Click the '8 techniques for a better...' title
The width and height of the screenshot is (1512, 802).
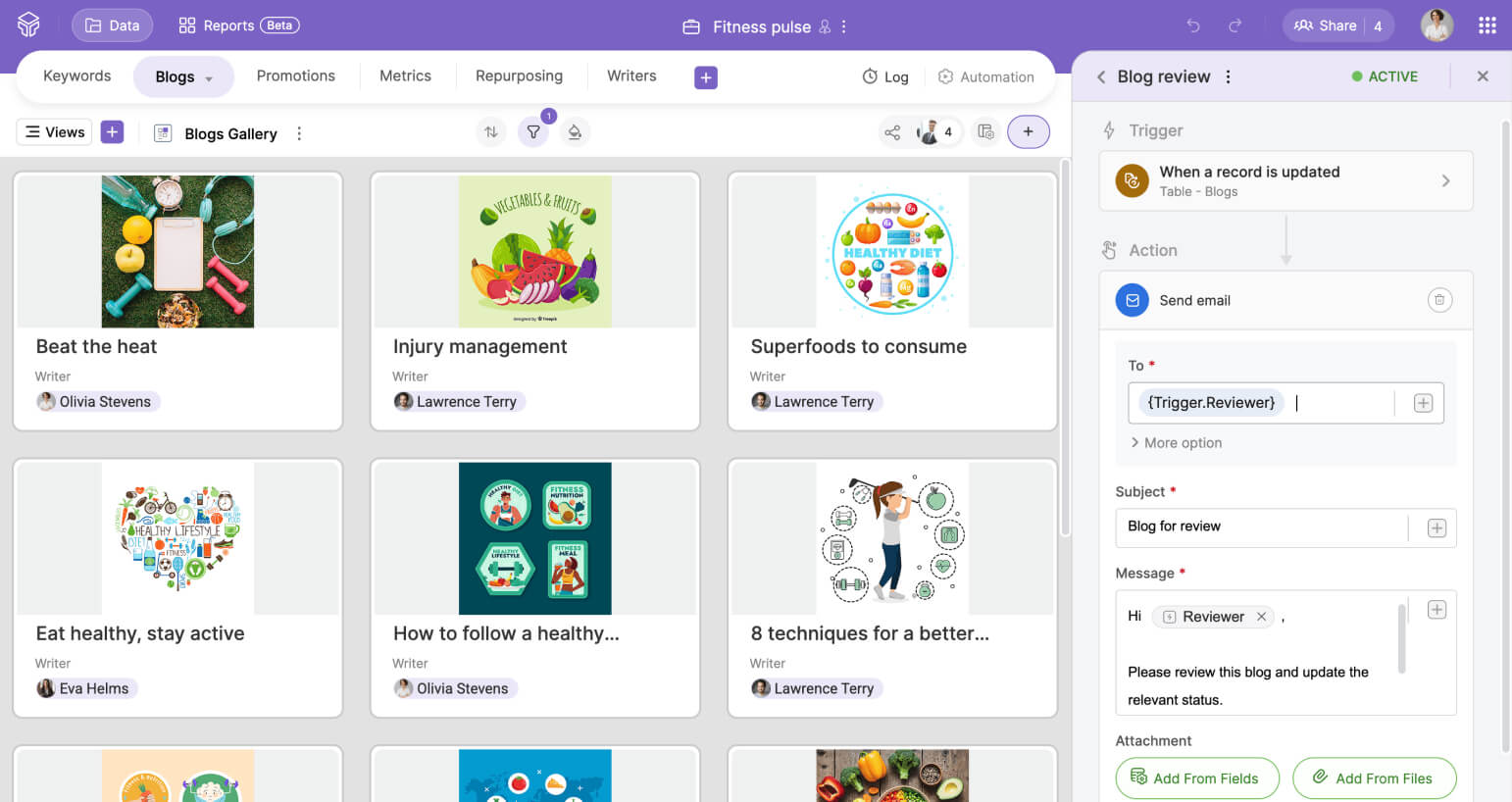click(x=870, y=633)
